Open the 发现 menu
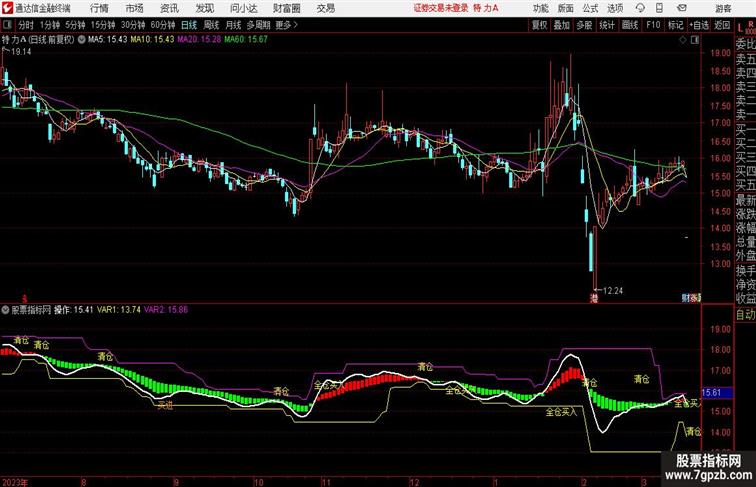The height and width of the screenshot is (487, 756). (x=204, y=8)
